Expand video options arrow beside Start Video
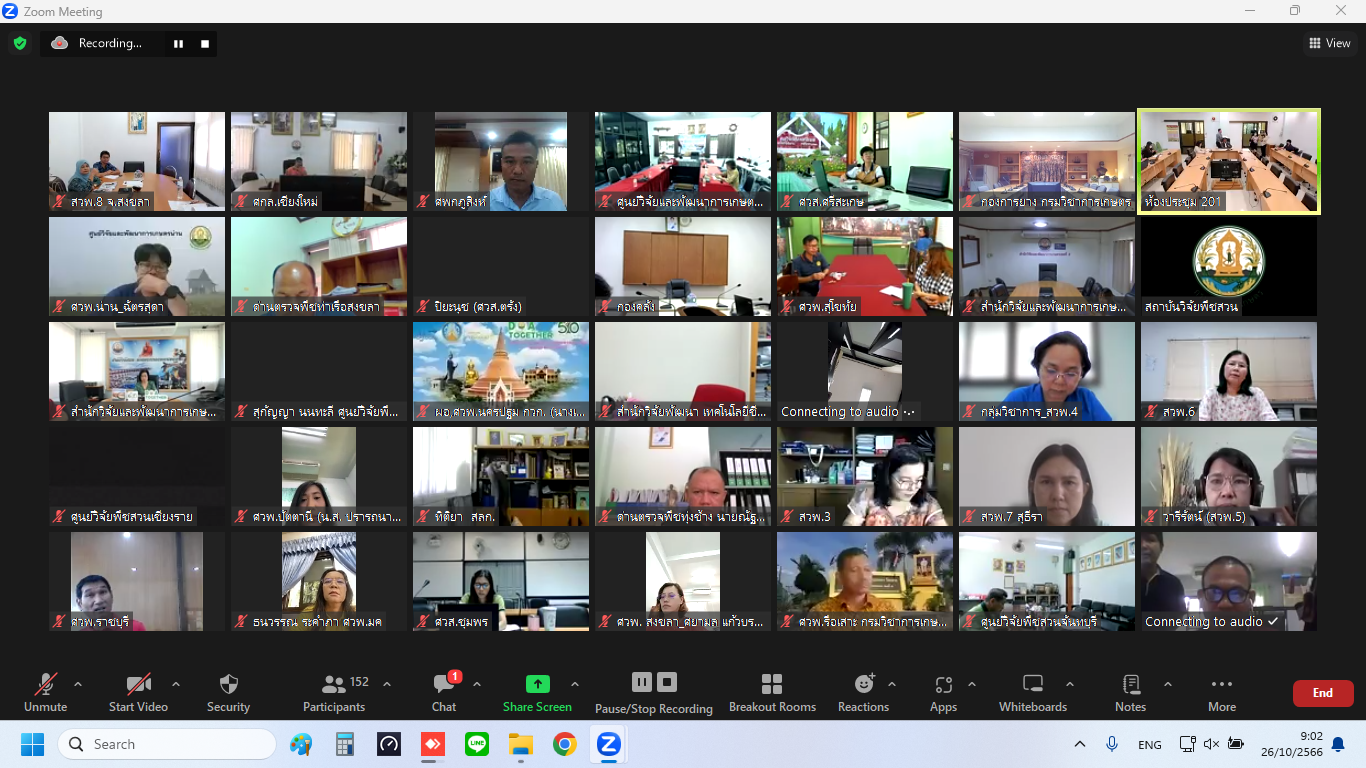This screenshot has width=1366, height=768. tap(176, 684)
